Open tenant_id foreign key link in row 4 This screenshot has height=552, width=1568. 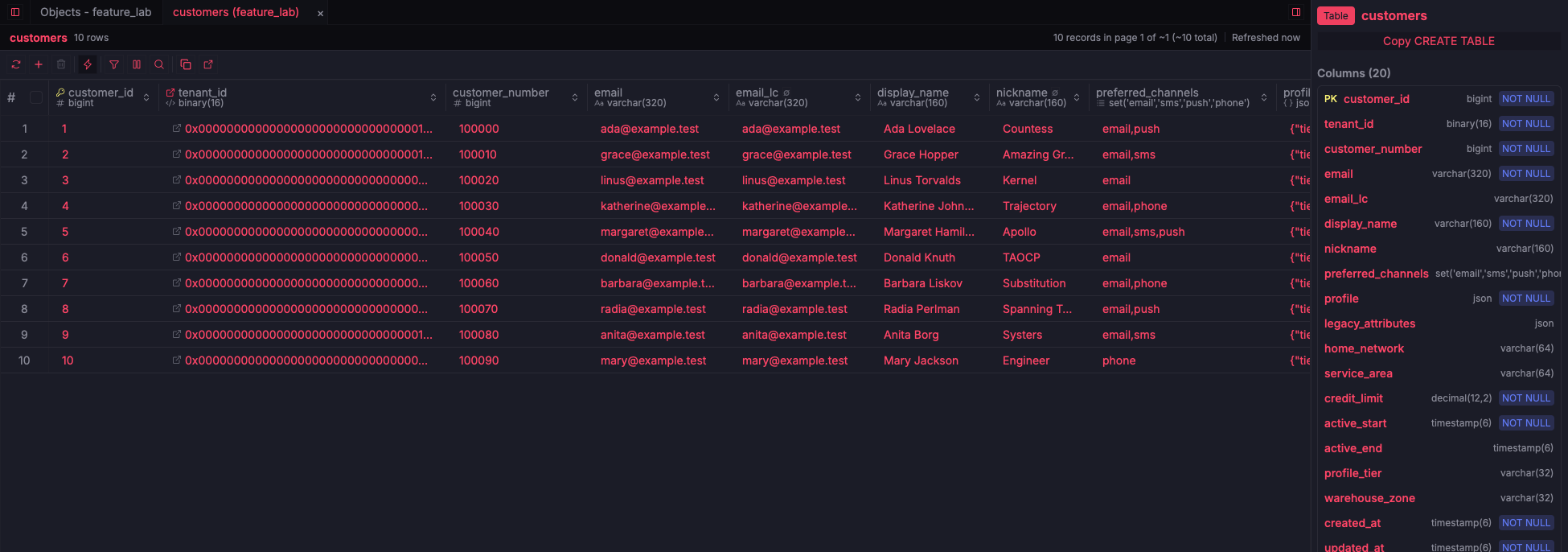coord(176,205)
